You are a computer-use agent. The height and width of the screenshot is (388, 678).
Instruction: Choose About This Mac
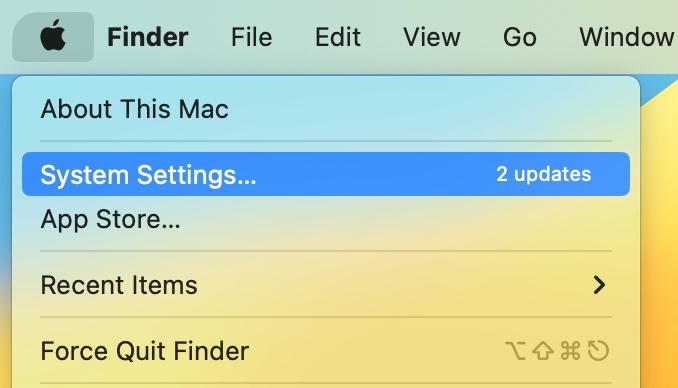coord(326,109)
